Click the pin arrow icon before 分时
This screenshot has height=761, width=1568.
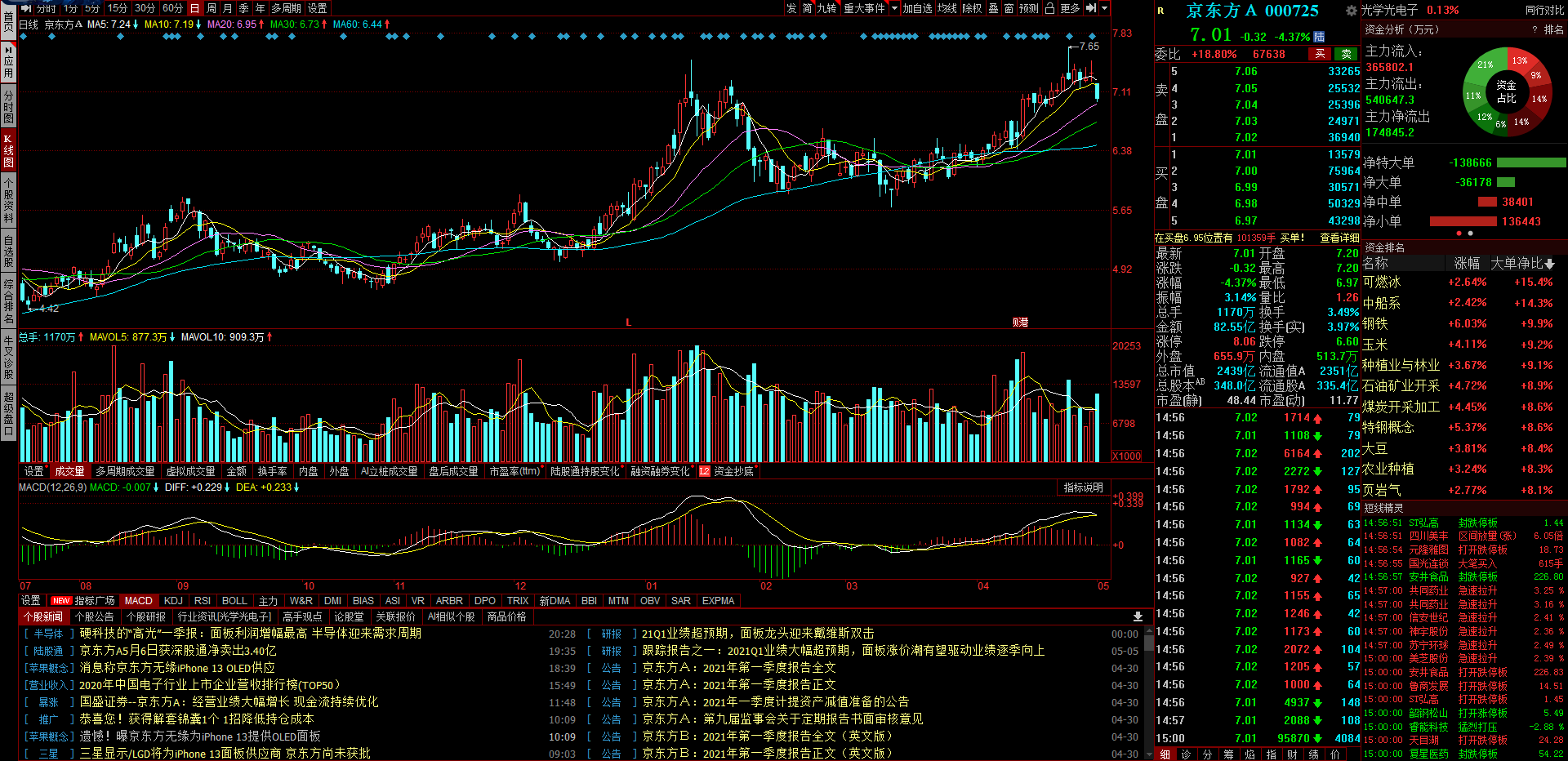pos(26,8)
